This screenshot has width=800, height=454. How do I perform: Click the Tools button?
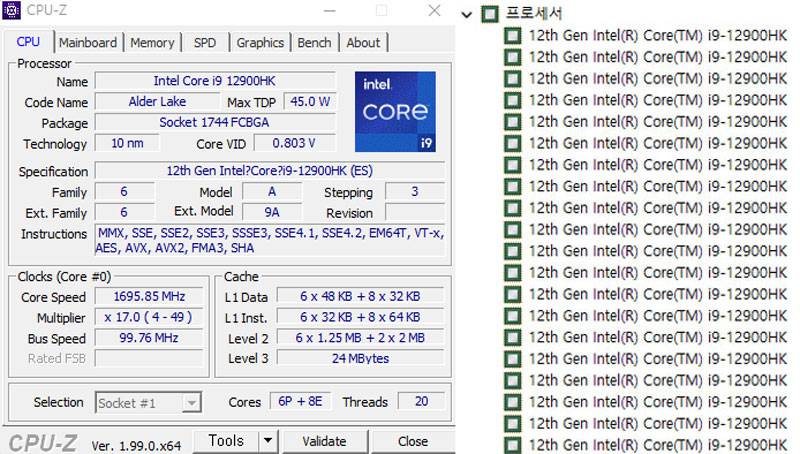(x=226, y=441)
